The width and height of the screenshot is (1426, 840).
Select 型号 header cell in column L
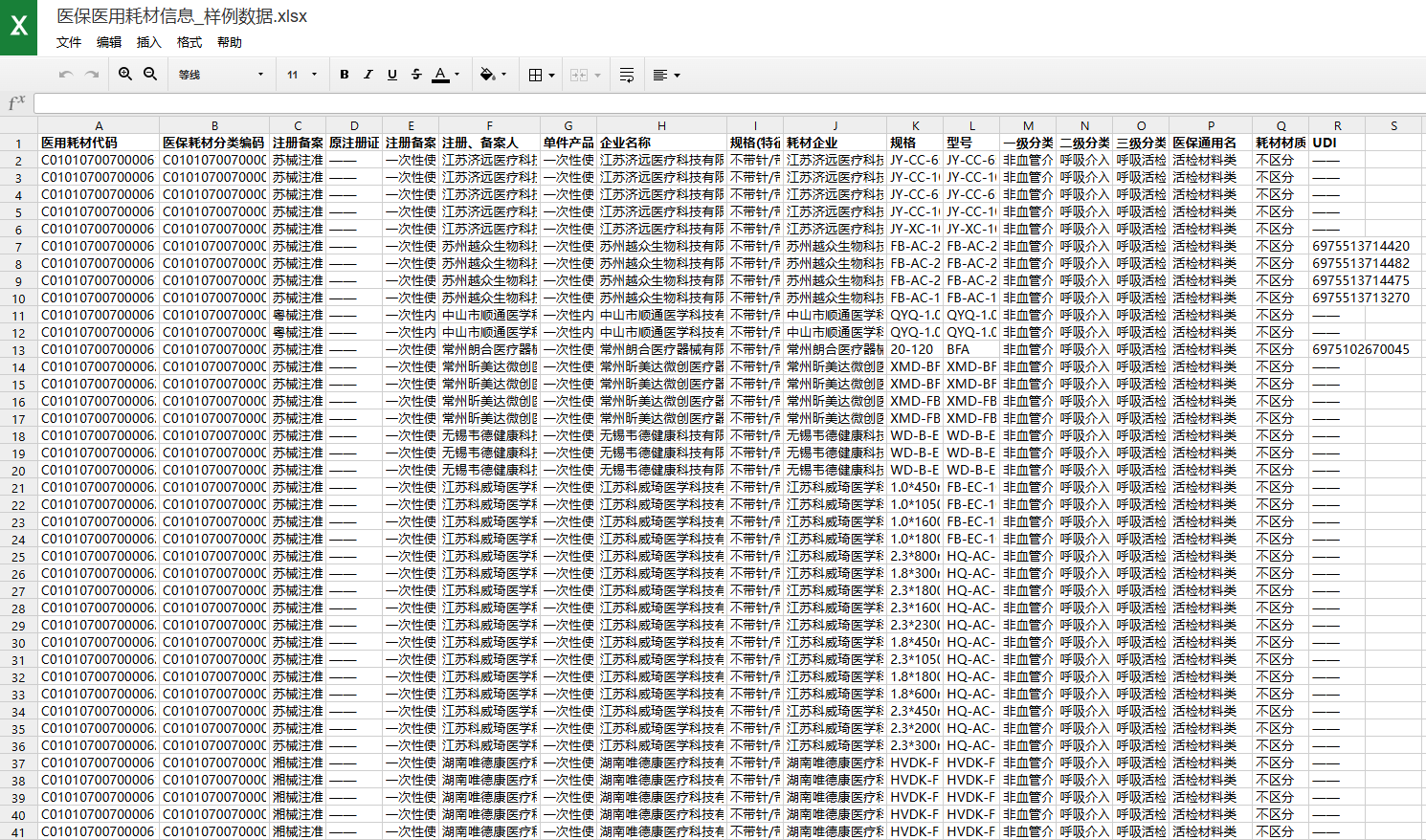pyautogui.click(x=971, y=143)
